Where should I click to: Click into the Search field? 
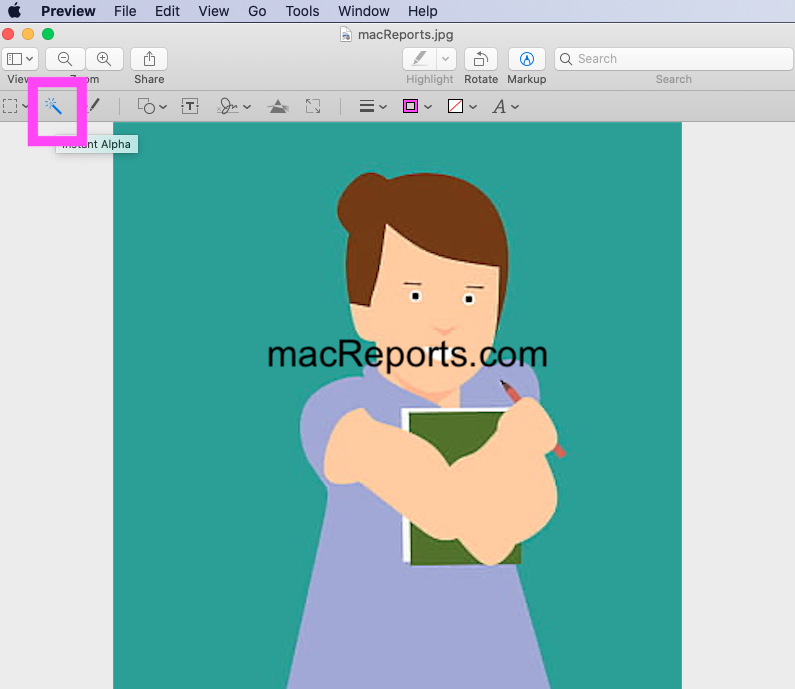(673, 59)
